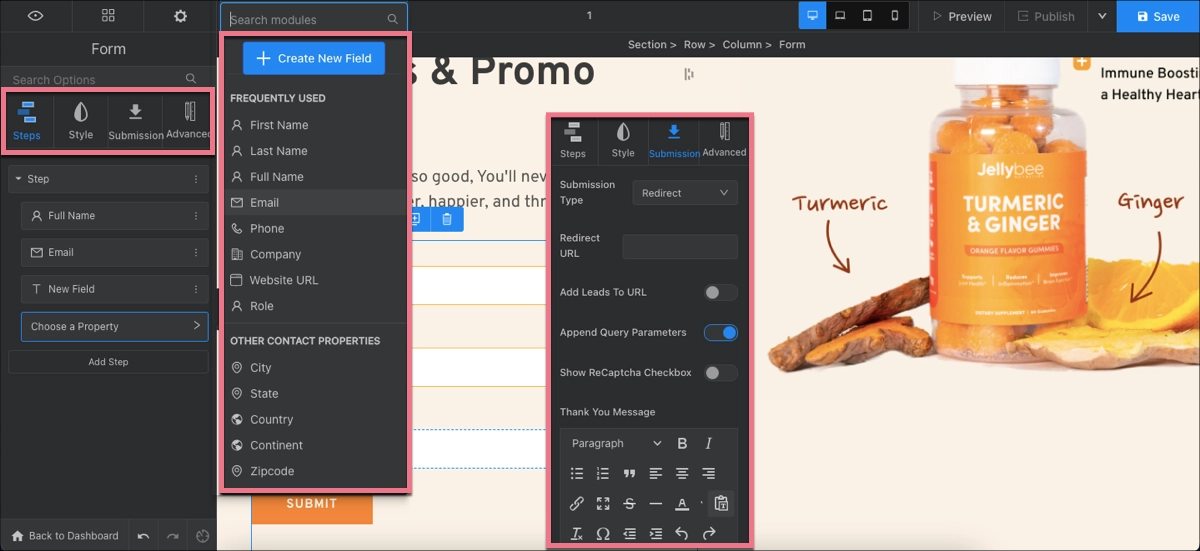The height and width of the screenshot is (551, 1200).
Task: Switch to mobile device view
Action: 894,16
